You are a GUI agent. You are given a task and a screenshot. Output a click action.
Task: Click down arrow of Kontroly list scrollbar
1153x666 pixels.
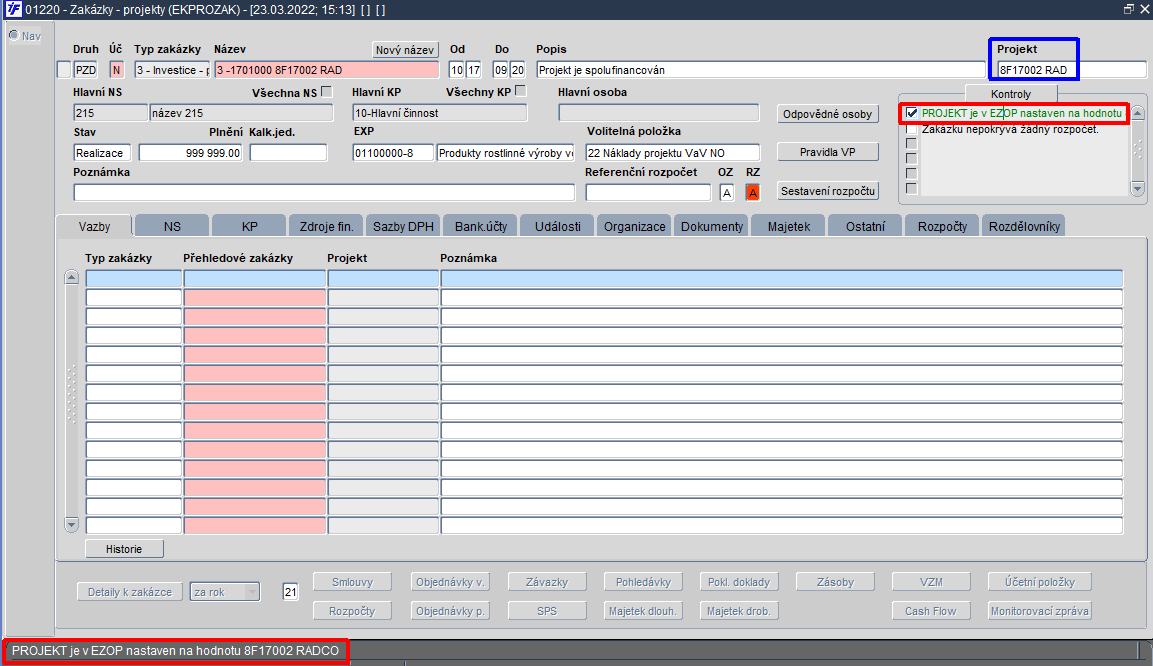[1138, 189]
